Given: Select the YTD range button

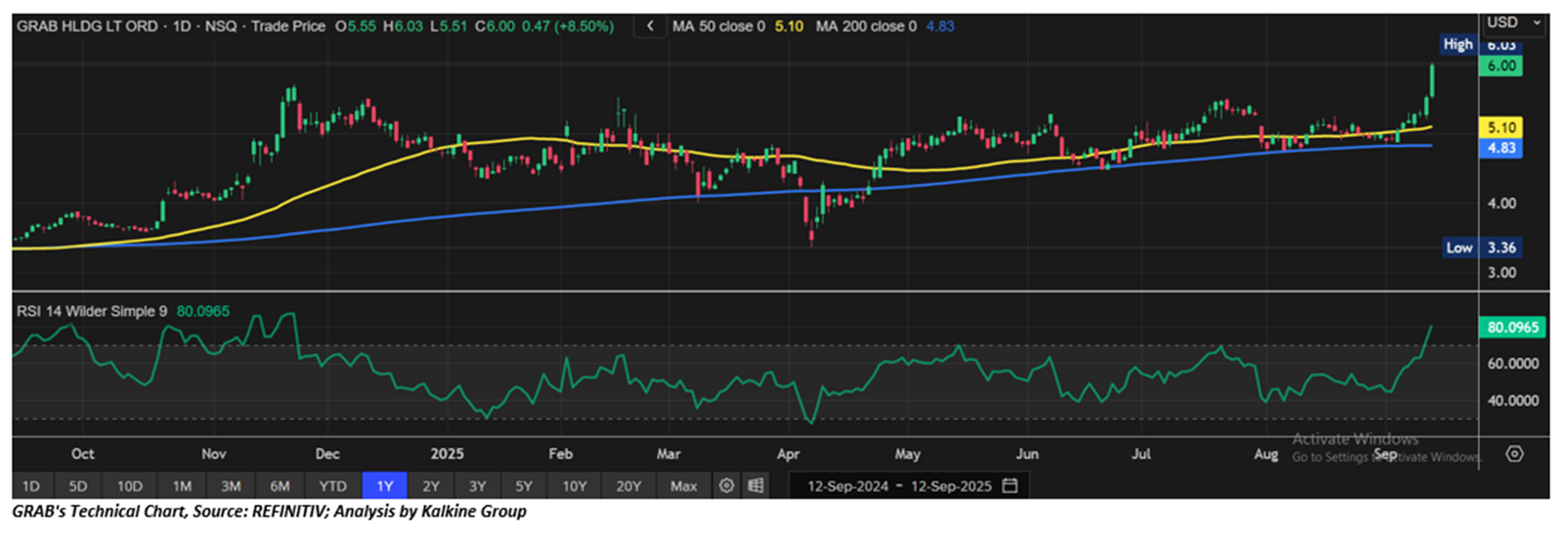Looking at the screenshot, I should click(332, 486).
